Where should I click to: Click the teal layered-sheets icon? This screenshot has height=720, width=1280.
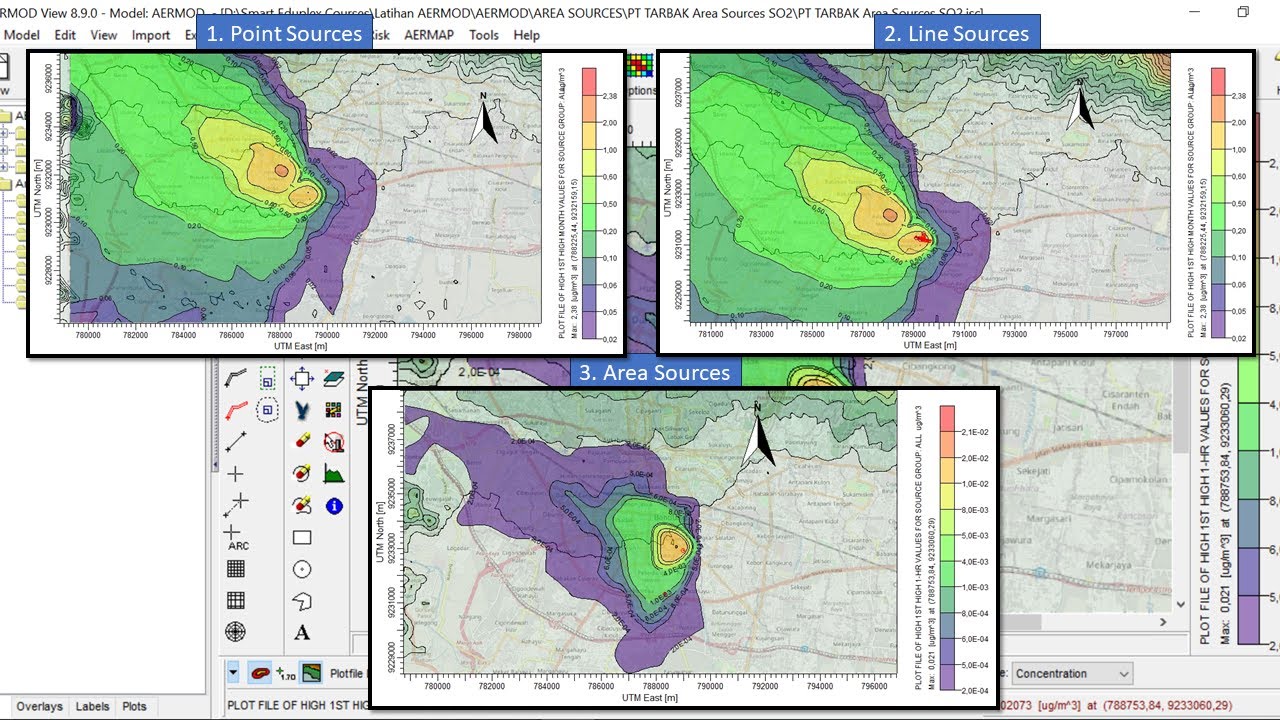(x=334, y=378)
